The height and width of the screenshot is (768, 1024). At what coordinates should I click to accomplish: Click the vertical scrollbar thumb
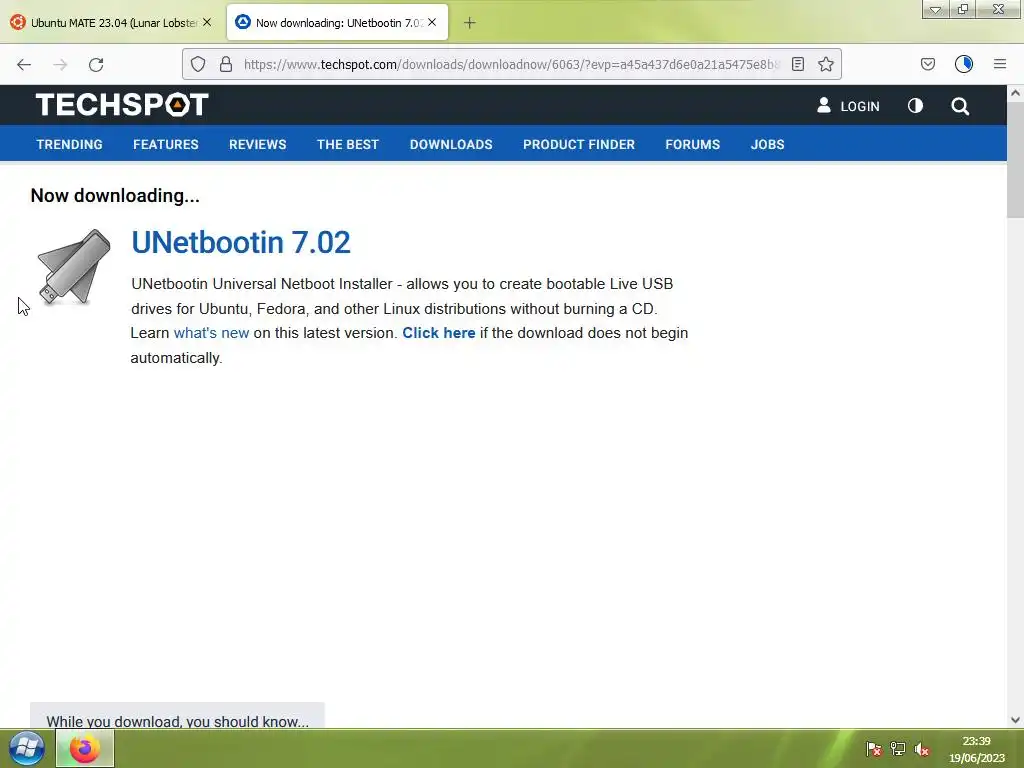pyautogui.click(x=1015, y=160)
